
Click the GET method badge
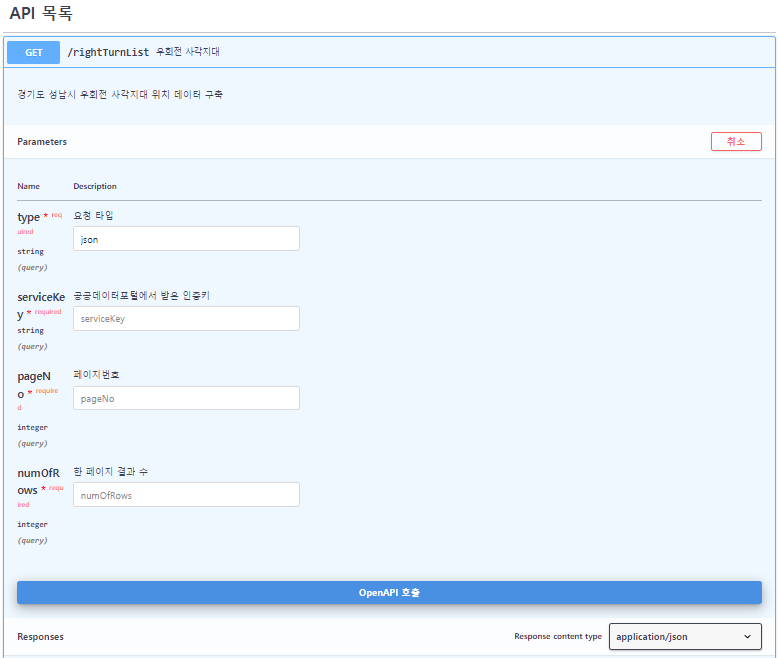coord(33,52)
